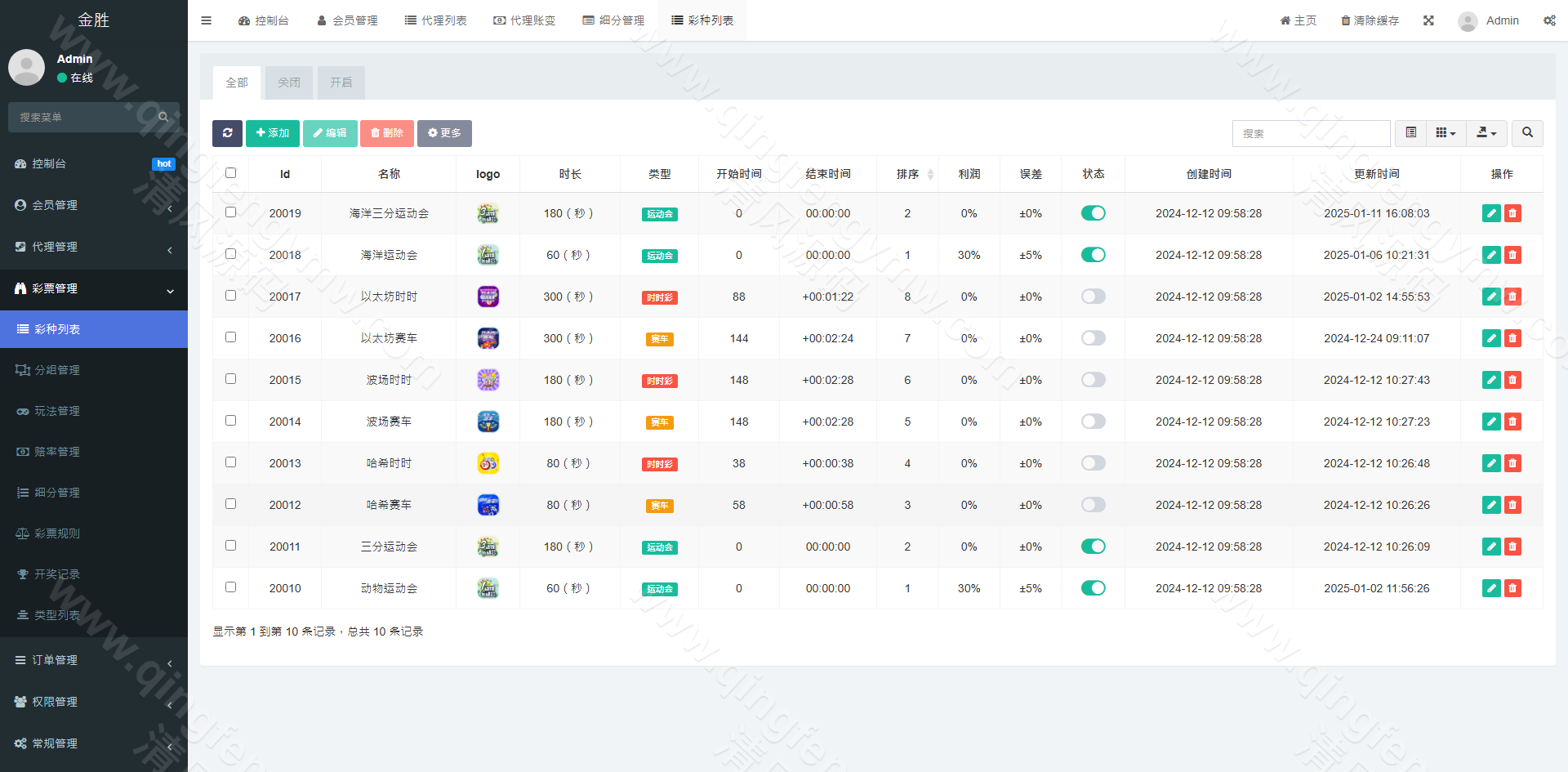Click the green 添加 button
The width and height of the screenshot is (1568, 772).
coord(273,133)
